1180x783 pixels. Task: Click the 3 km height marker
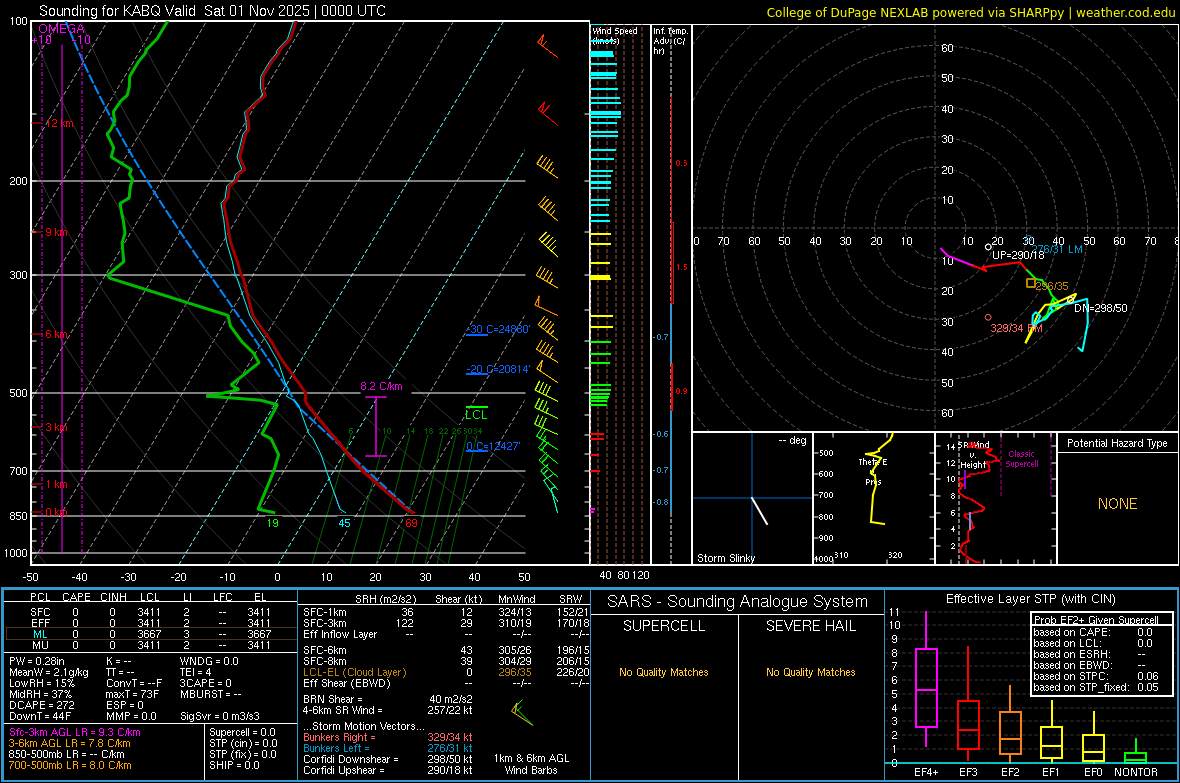tap(56, 427)
